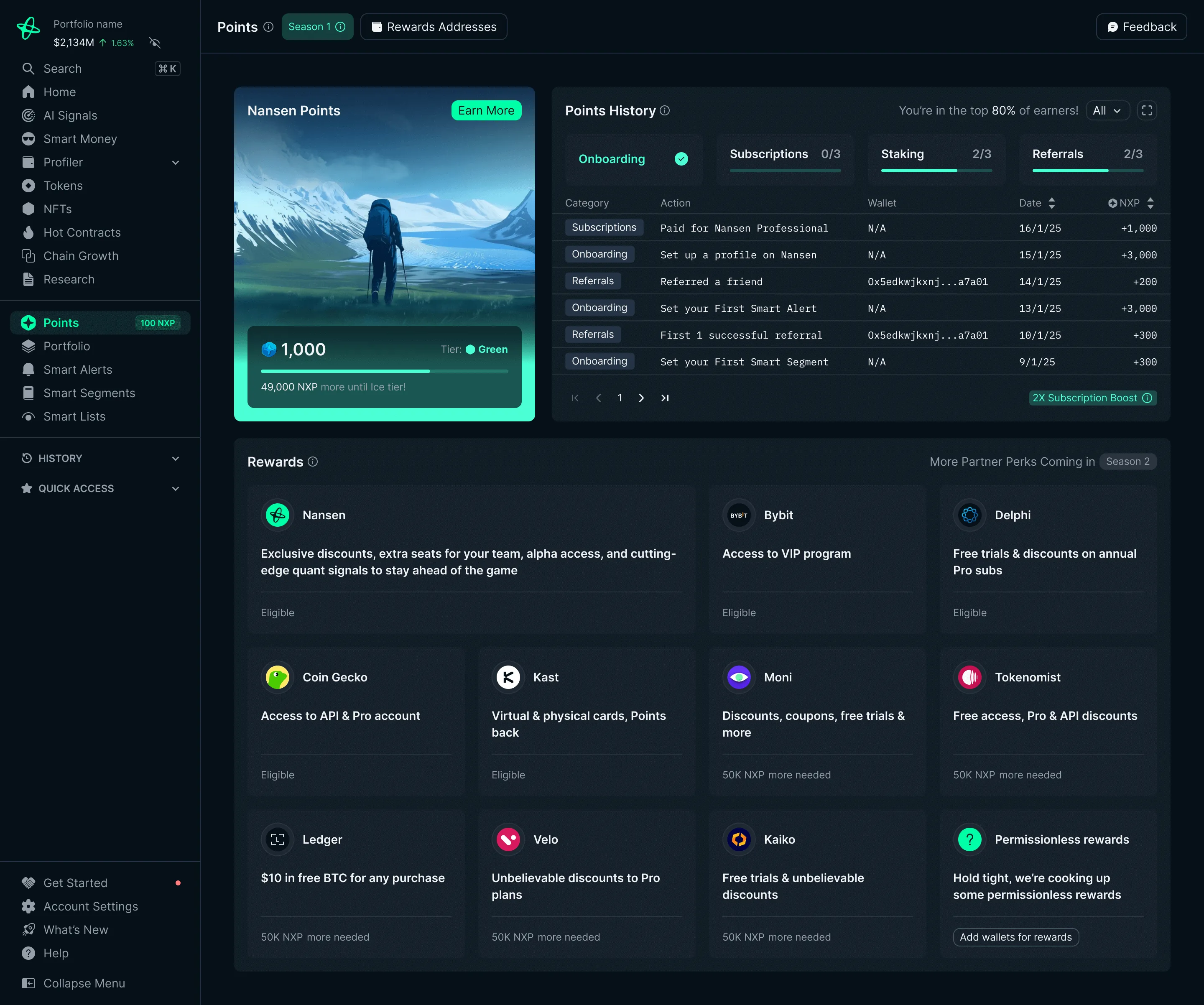Open Hot Contracts flame icon

tap(28, 232)
